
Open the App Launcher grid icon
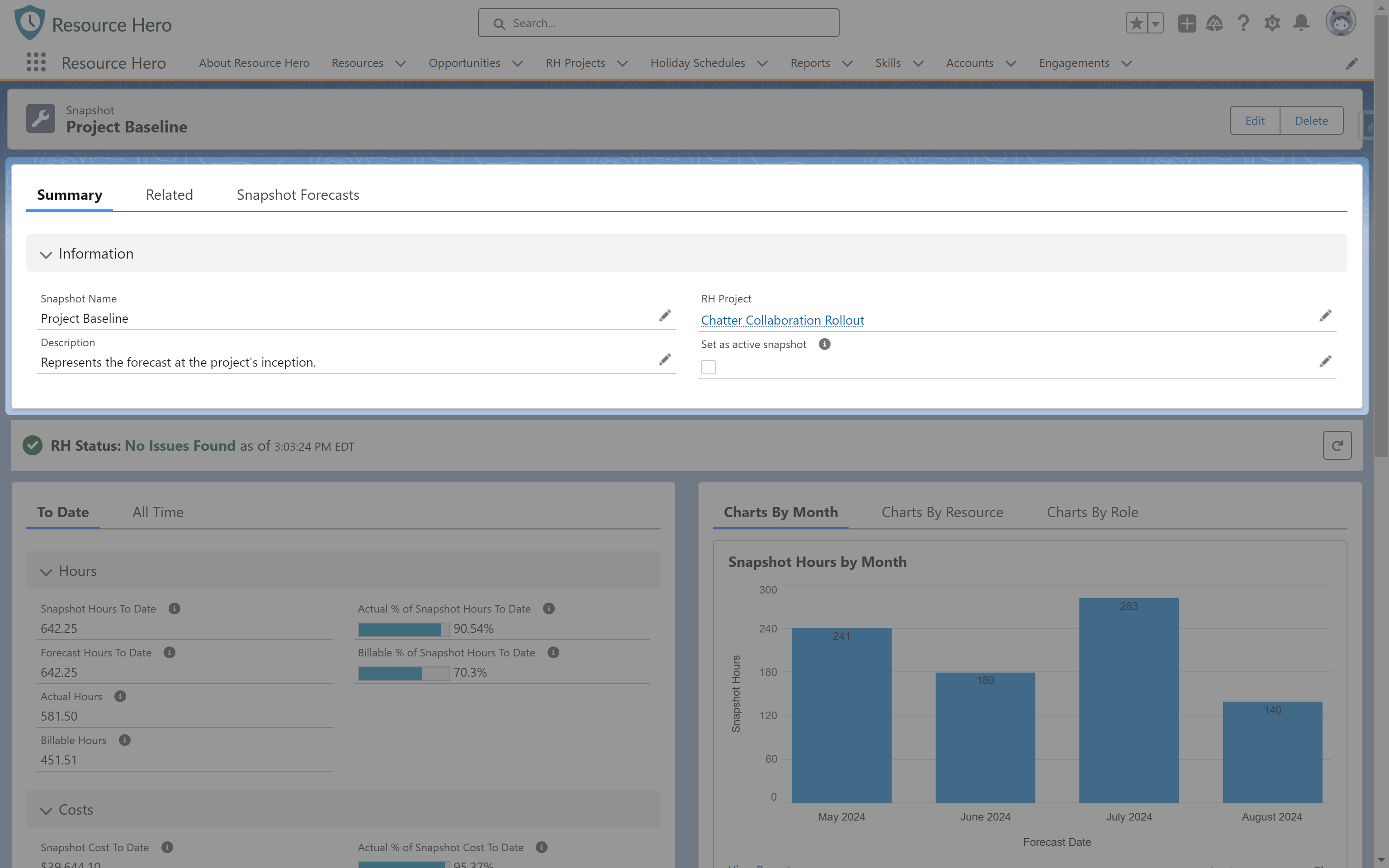pos(36,62)
